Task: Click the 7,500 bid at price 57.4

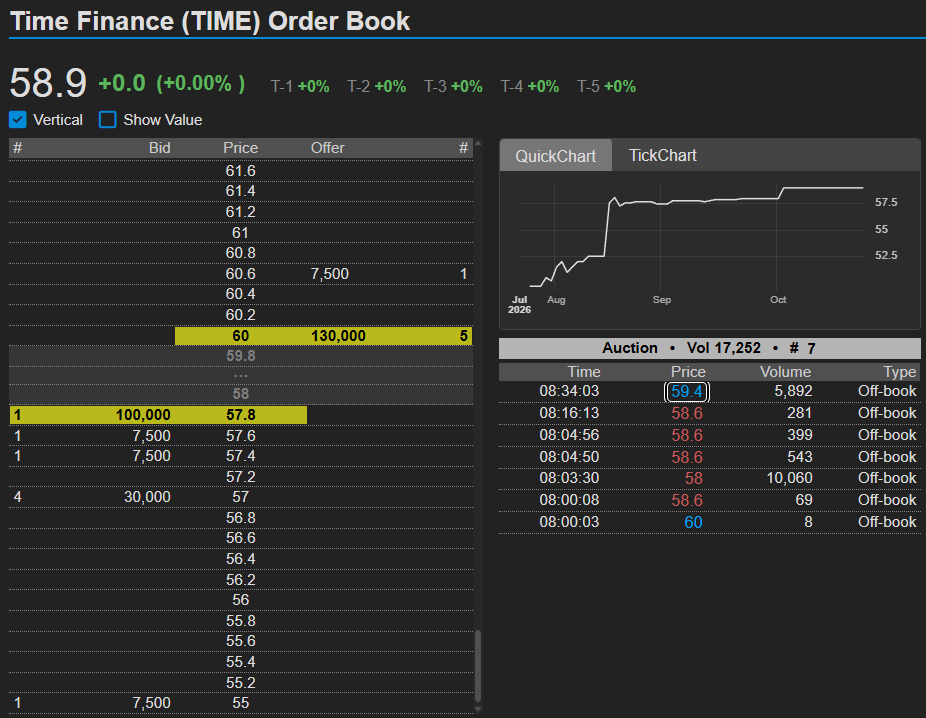Action: pyautogui.click(x=152, y=456)
